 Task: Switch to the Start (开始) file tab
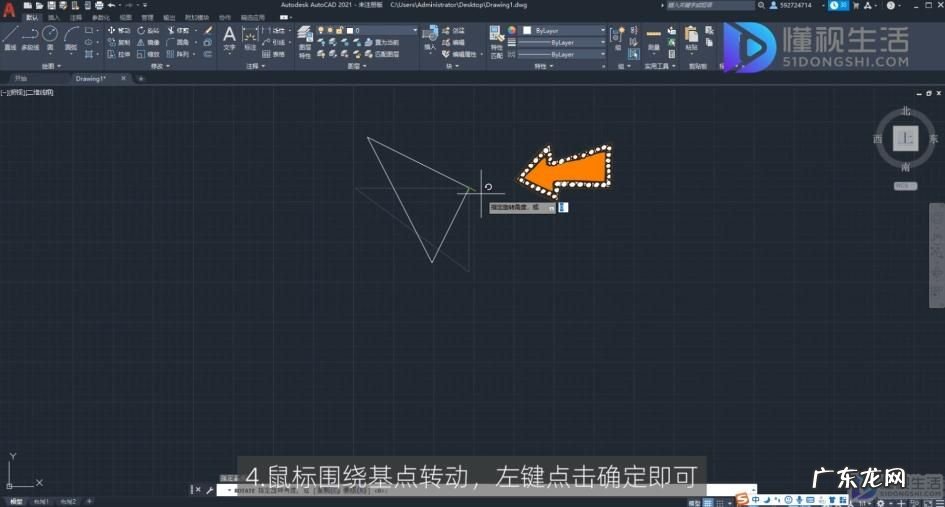22,78
